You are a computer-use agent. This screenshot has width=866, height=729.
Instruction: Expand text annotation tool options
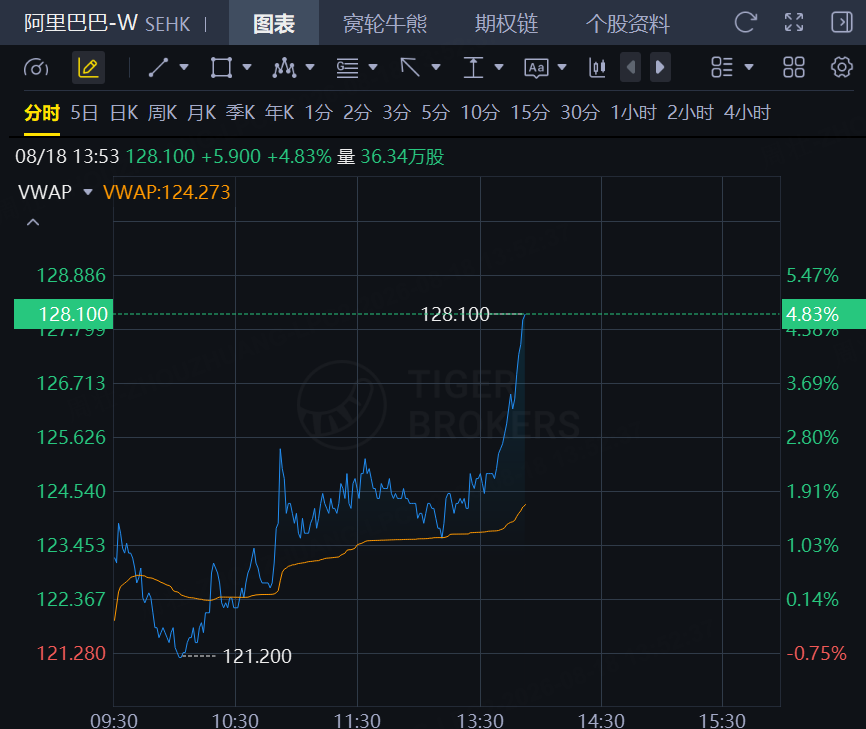pos(562,67)
